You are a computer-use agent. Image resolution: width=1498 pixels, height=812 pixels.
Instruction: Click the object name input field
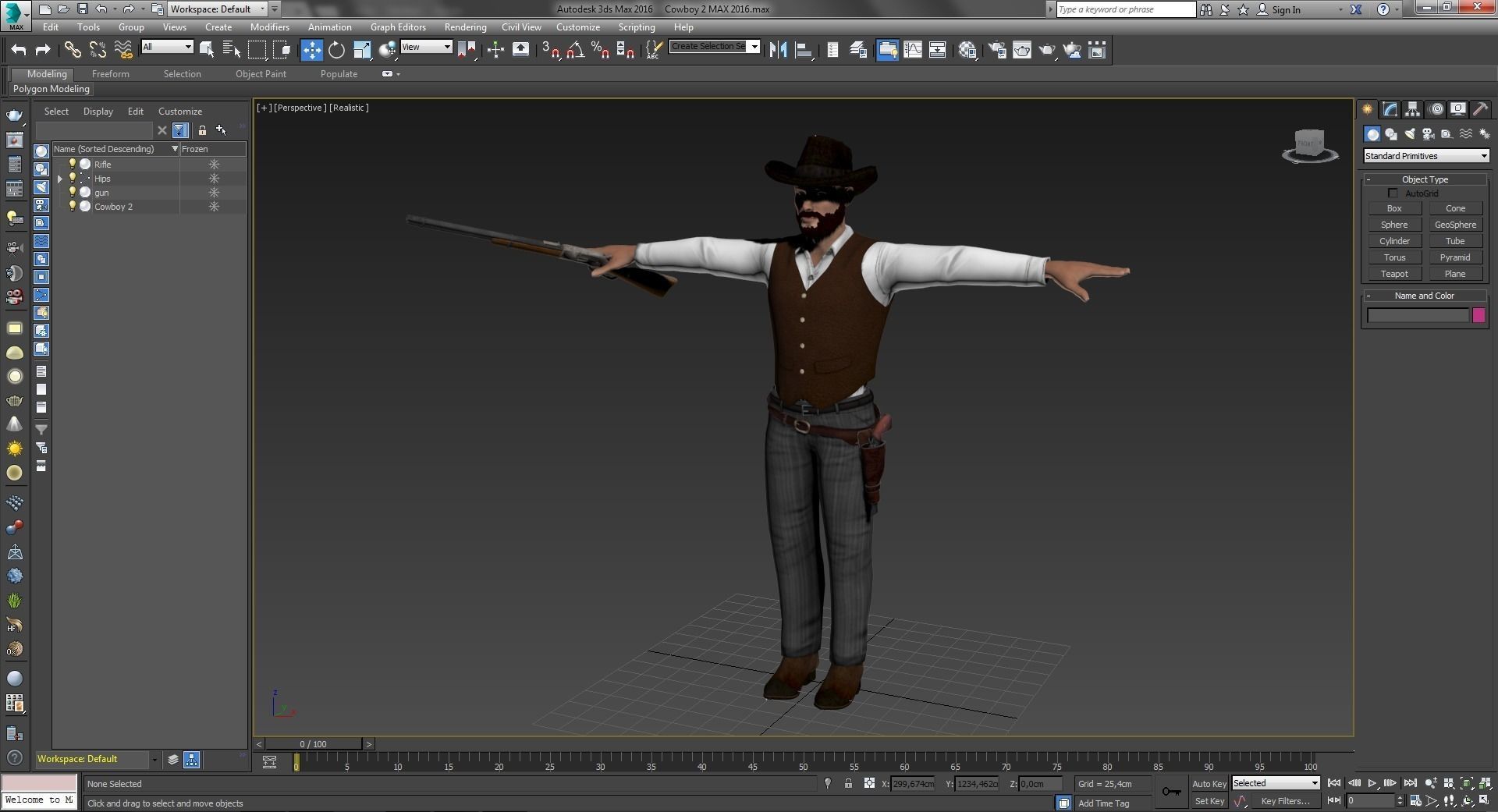point(1418,315)
